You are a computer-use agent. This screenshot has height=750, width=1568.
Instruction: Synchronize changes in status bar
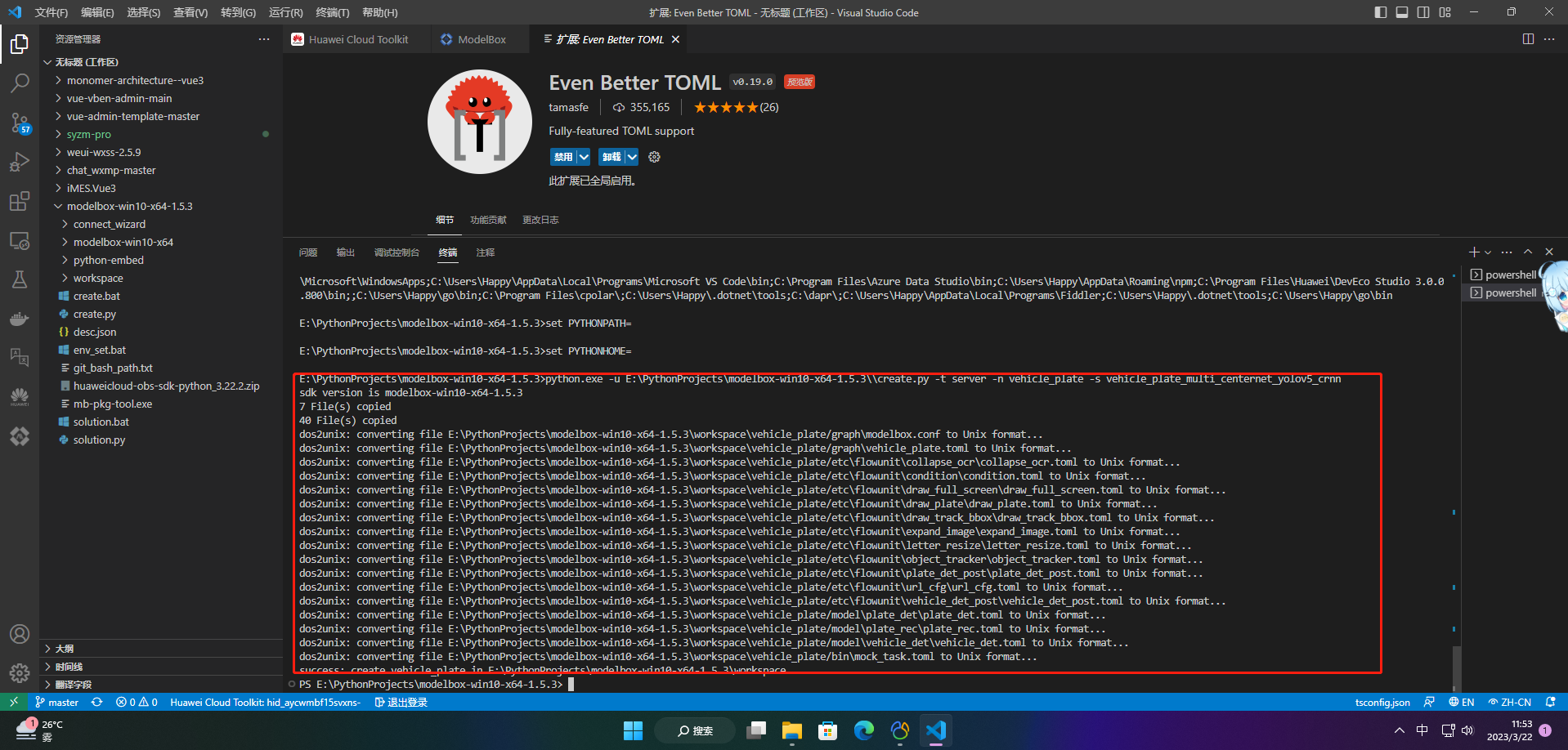click(x=96, y=702)
